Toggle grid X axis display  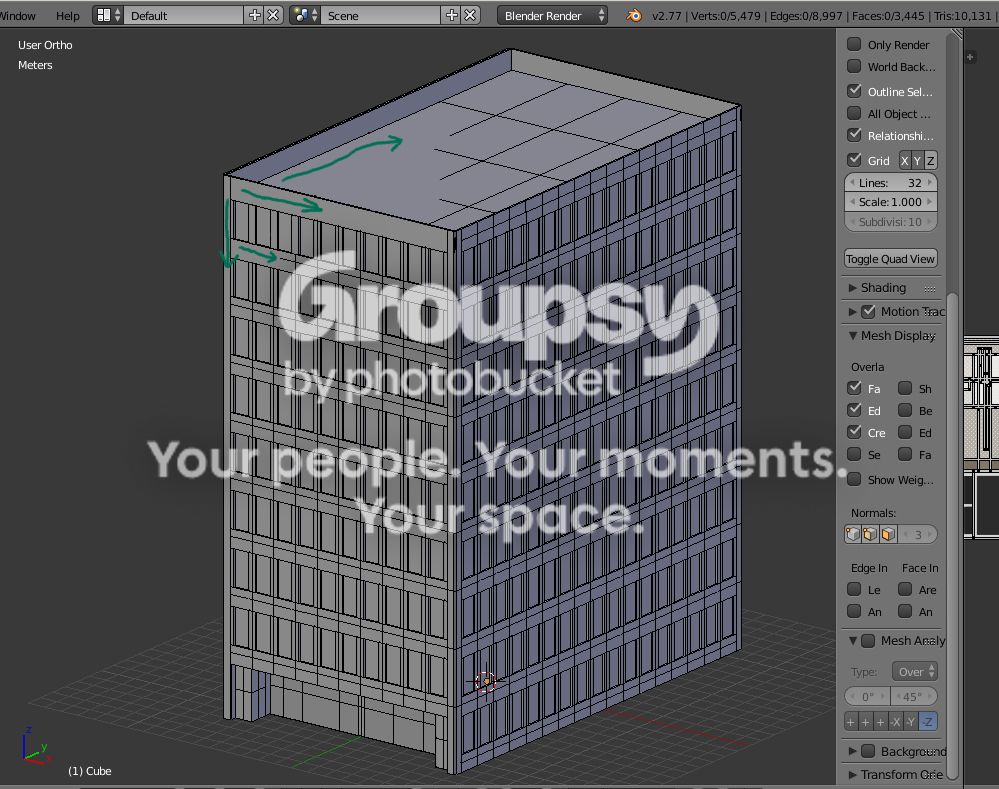904,161
